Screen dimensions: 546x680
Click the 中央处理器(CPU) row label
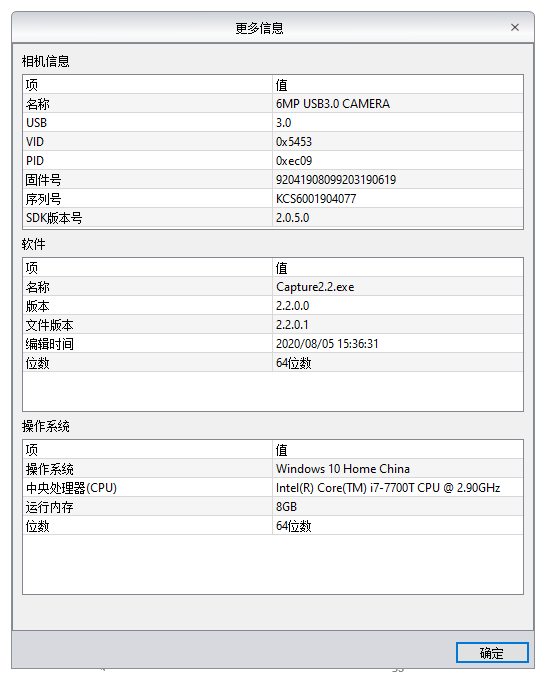click(71, 488)
